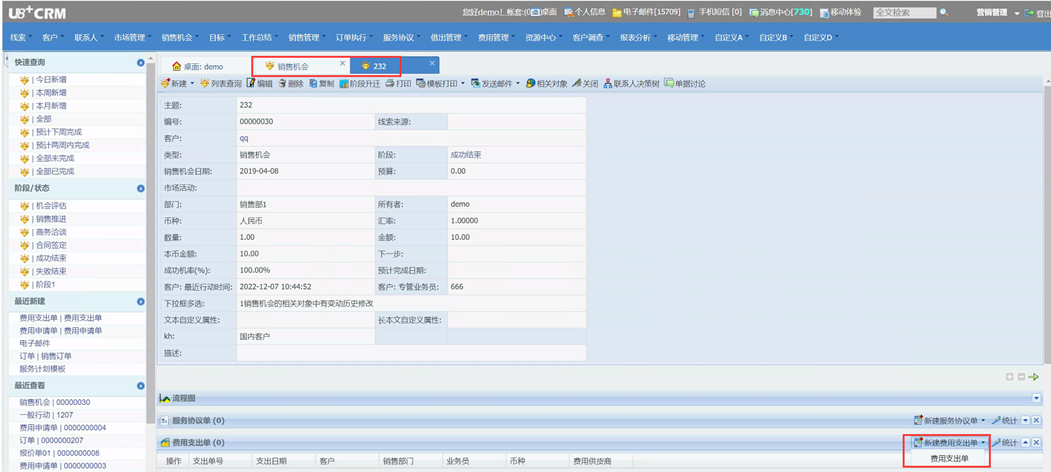Click 统计 in the 服务协议单 section
Image resolution: width=1051 pixels, height=472 pixels.
[x=1005, y=420]
